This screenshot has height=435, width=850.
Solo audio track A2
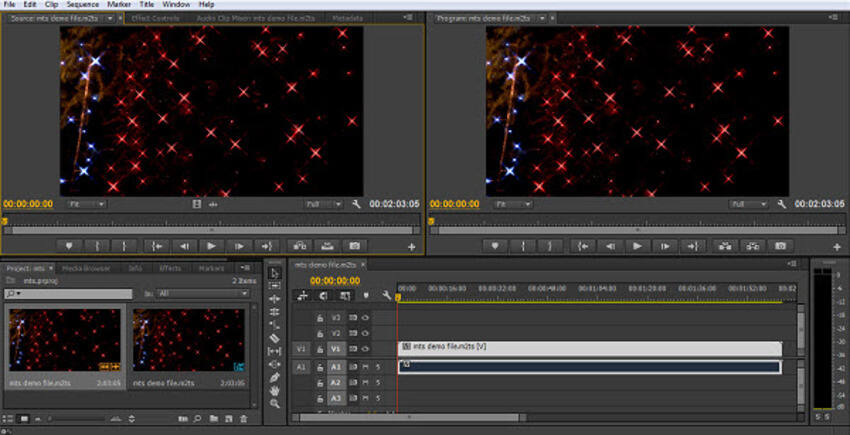pos(378,382)
